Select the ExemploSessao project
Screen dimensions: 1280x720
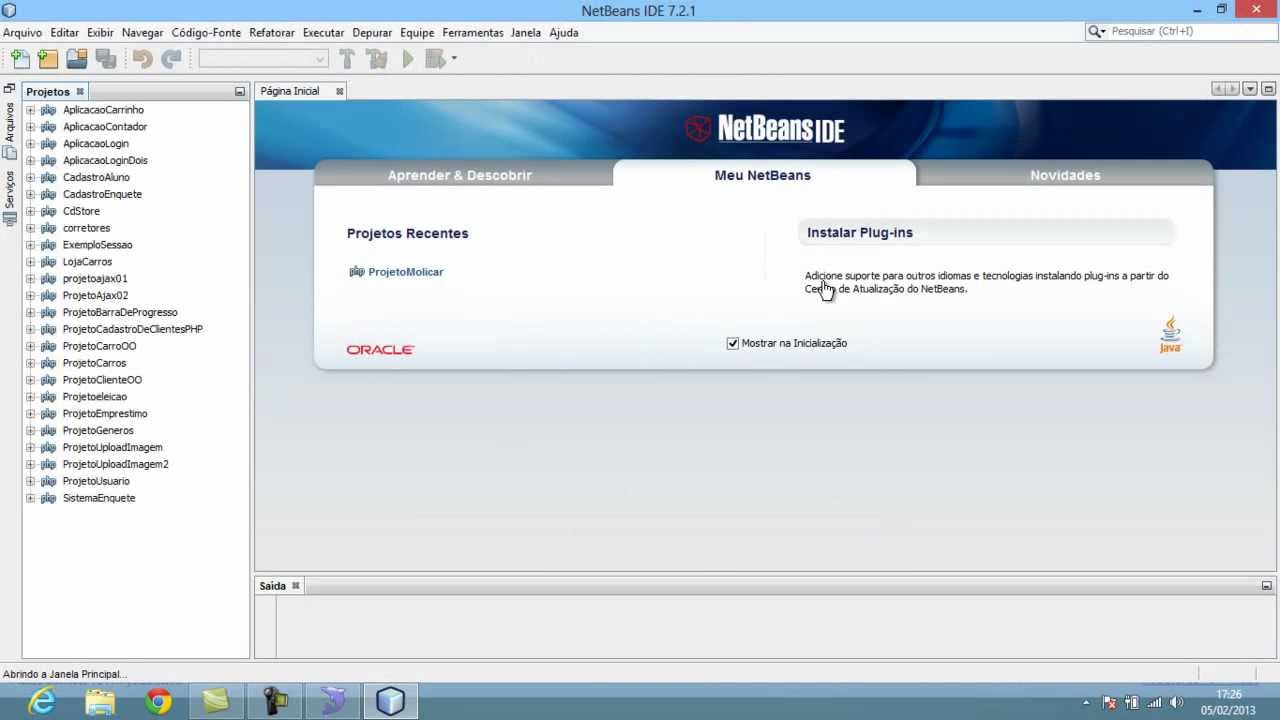pyautogui.click(x=97, y=245)
